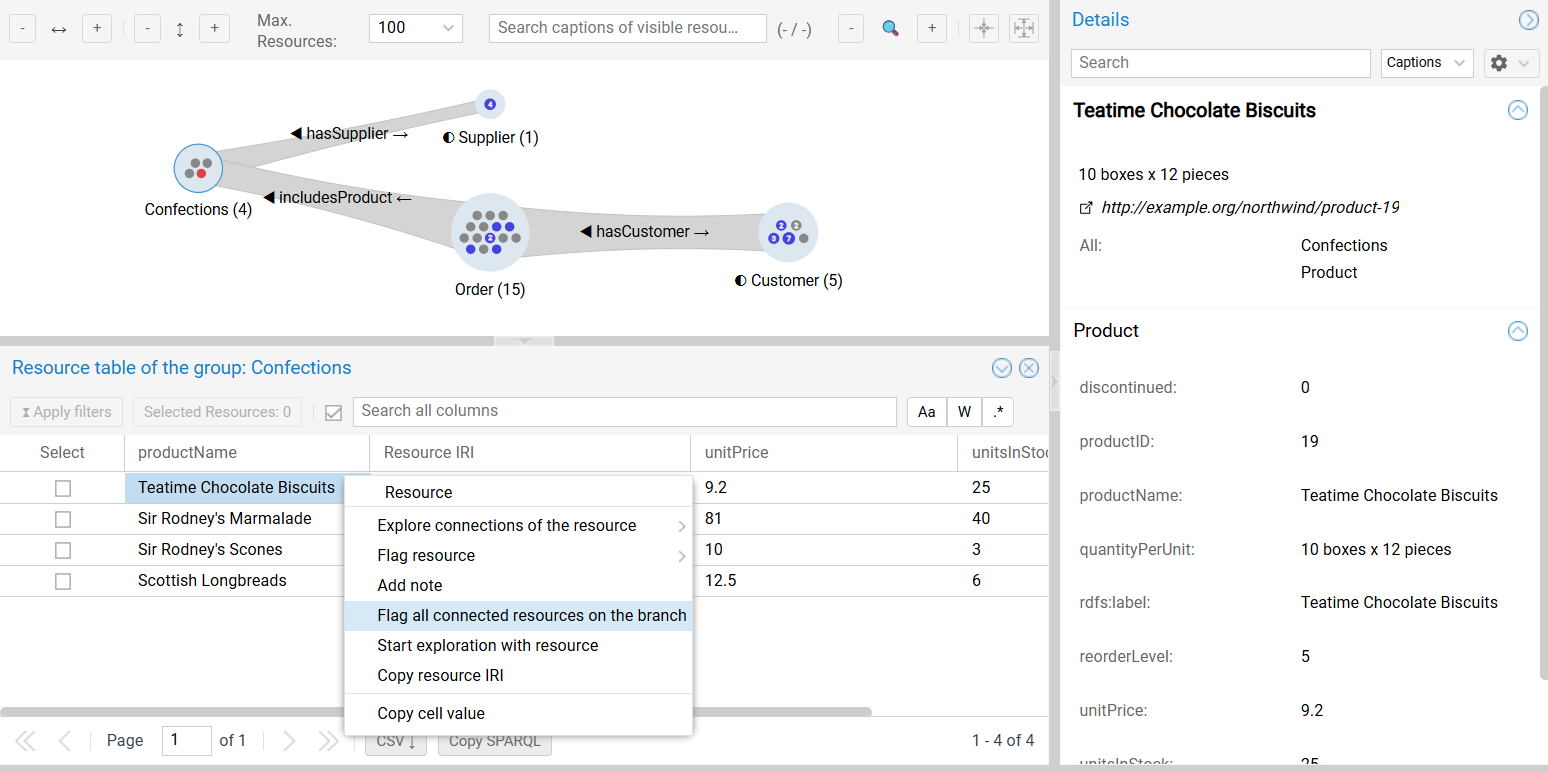Open the Captions dropdown in Details
Image resolution: width=1548 pixels, height=772 pixels.
[x=1426, y=63]
